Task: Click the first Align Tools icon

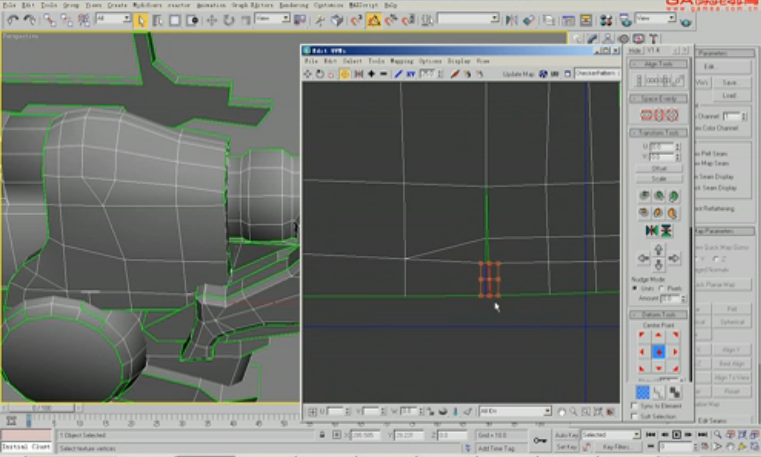Action: pyautogui.click(x=639, y=80)
